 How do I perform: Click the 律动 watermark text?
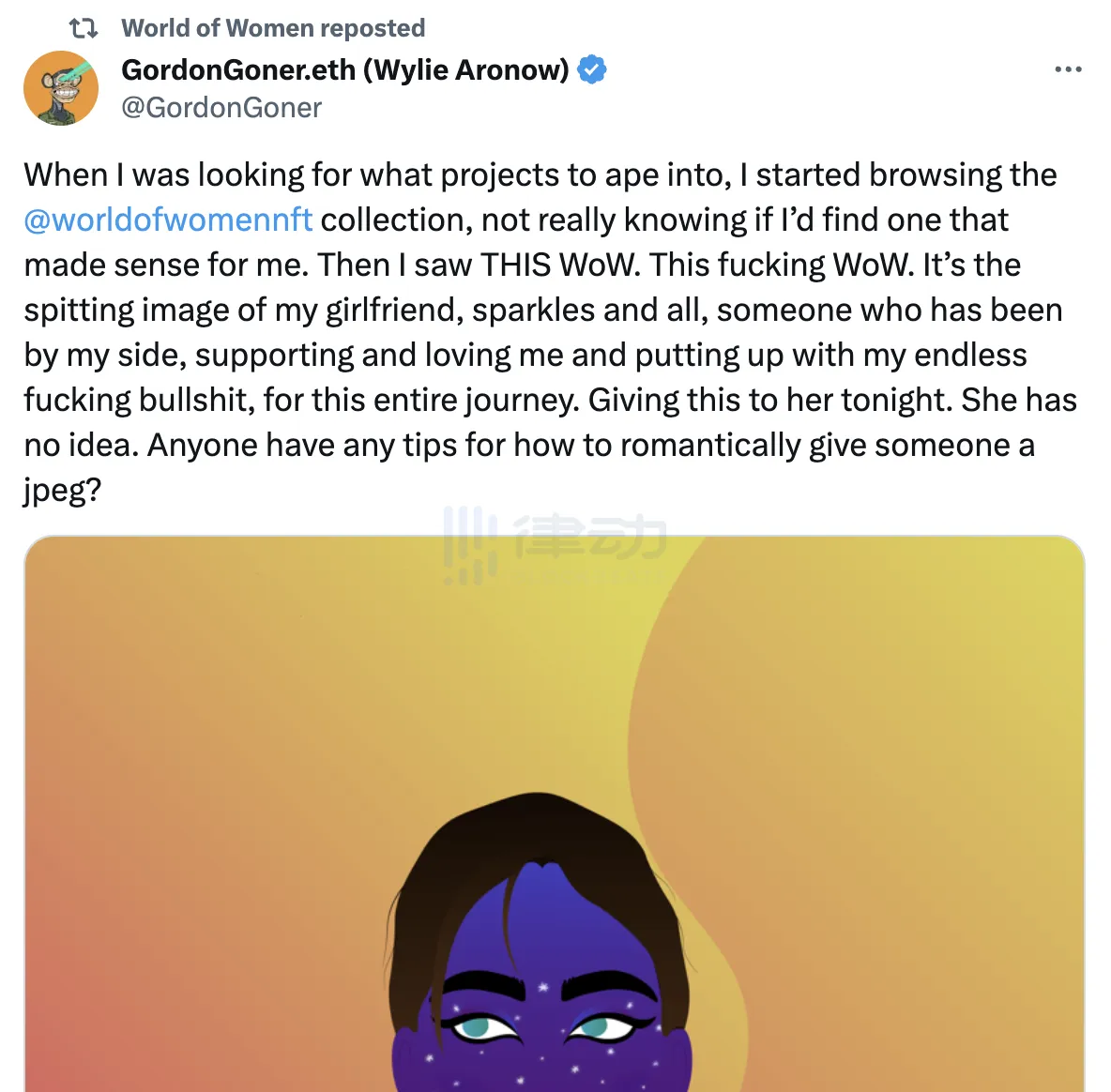(591, 538)
